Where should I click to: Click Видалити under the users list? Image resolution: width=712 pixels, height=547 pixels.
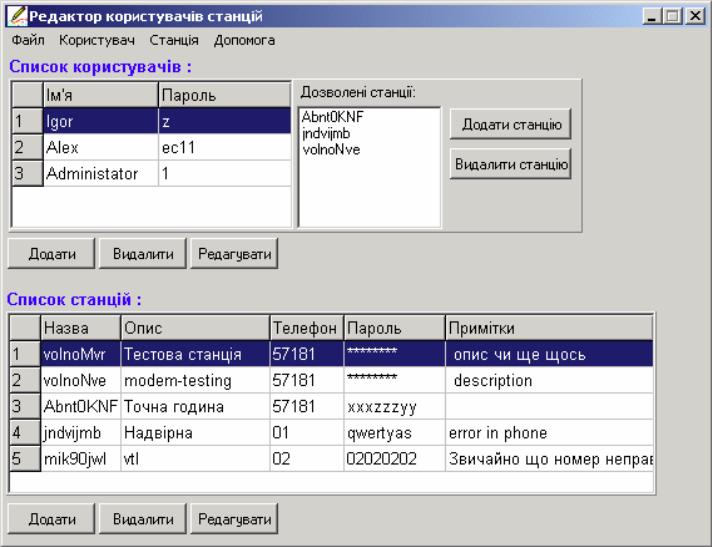143,253
